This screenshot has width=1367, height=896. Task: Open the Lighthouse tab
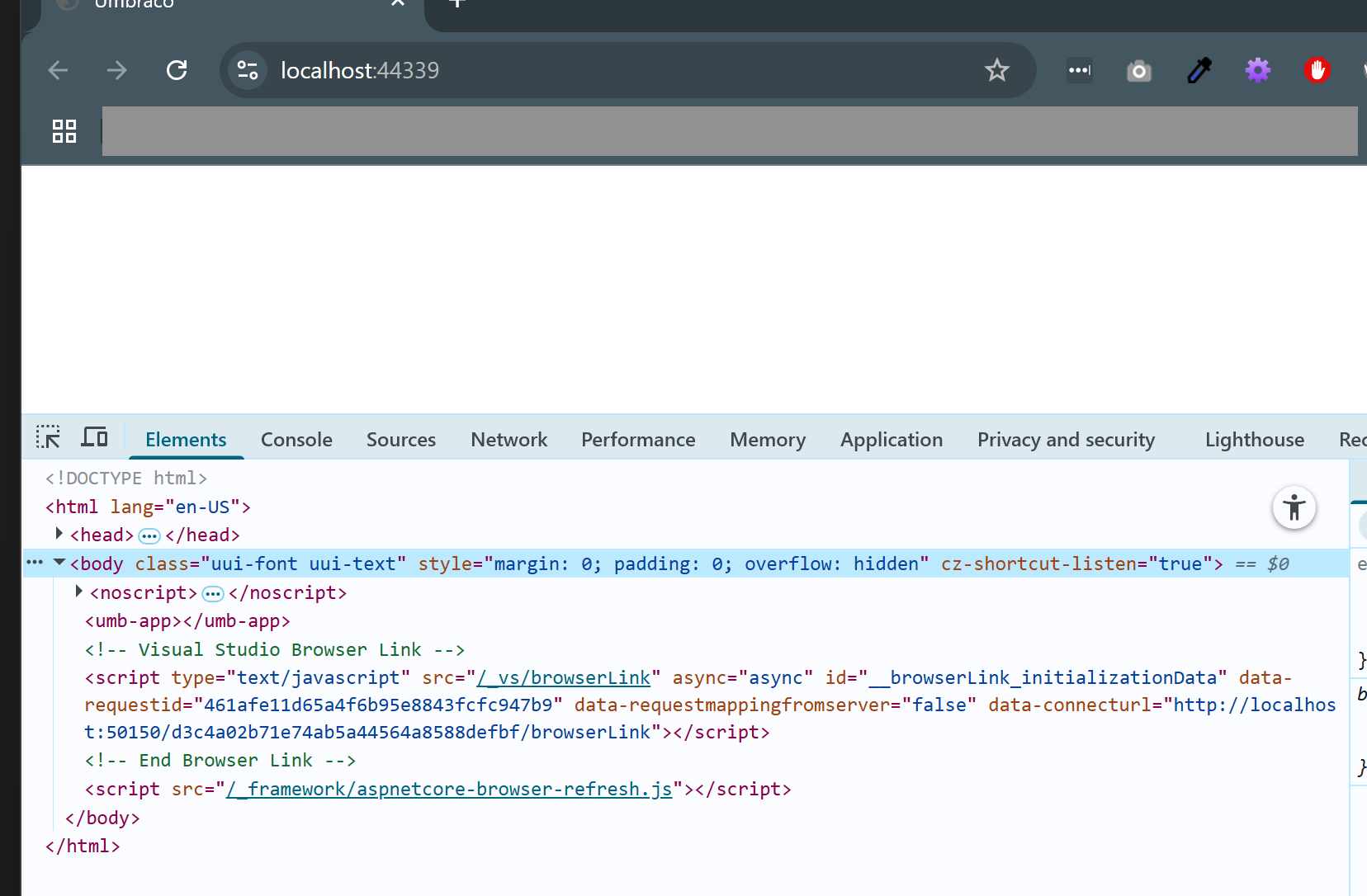[1255, 440]
